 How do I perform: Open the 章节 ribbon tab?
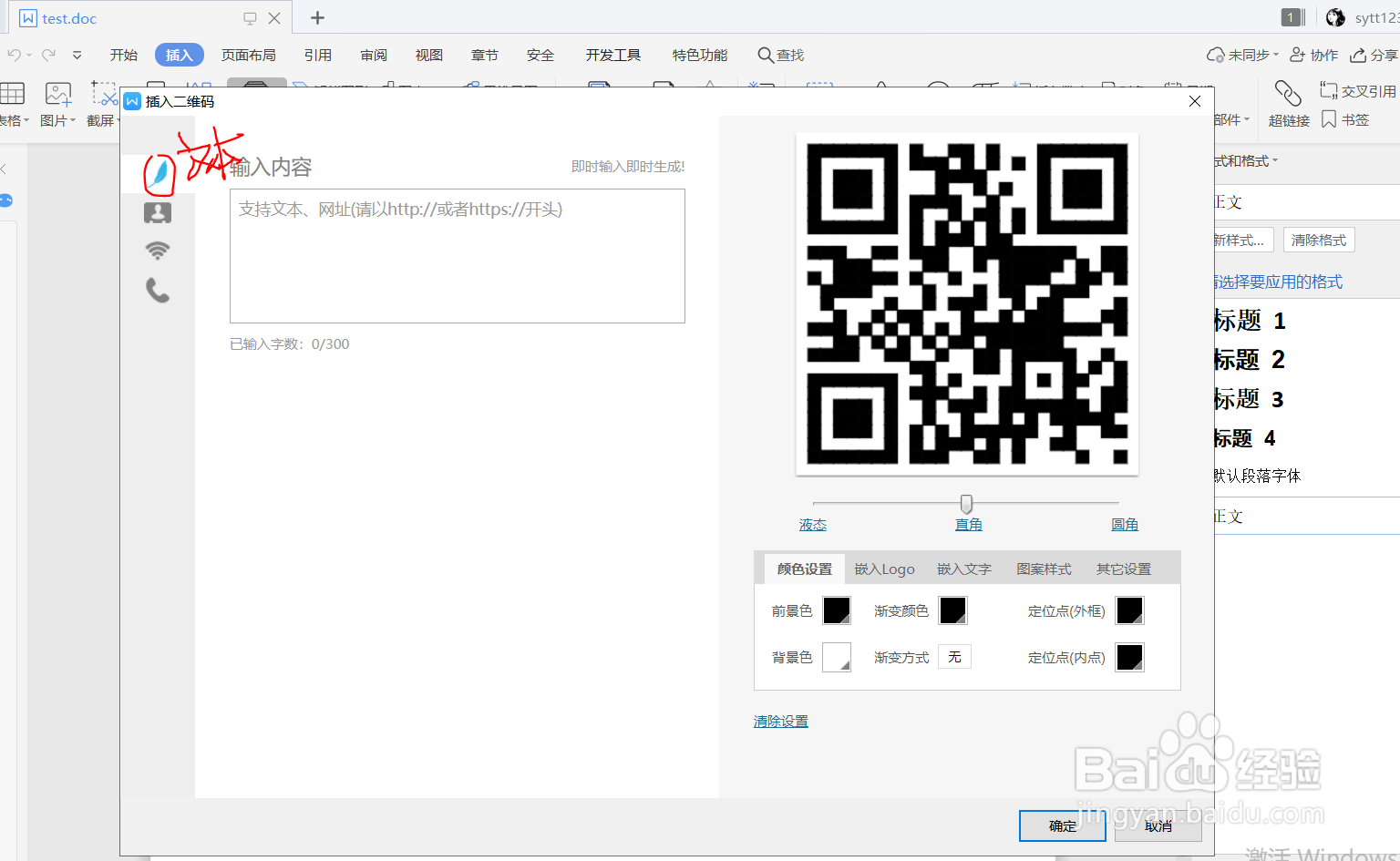coord(485,55)
